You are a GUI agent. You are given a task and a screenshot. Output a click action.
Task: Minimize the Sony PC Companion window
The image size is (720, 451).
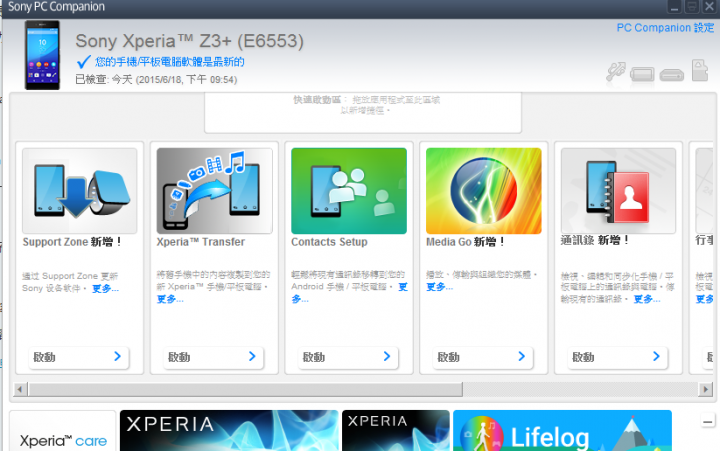pos(674,7)
